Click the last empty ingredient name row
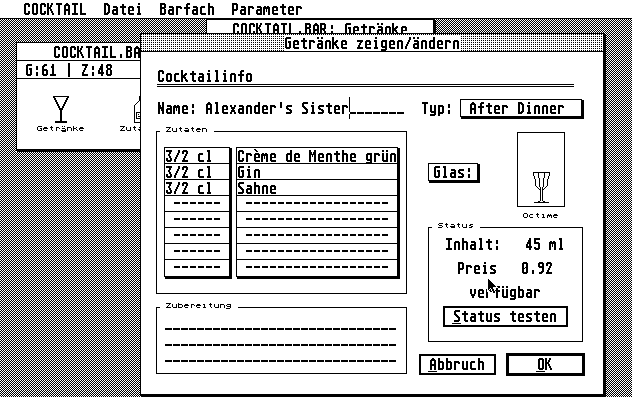The width and height of the screenshot is (632, 397). [317, 267]
